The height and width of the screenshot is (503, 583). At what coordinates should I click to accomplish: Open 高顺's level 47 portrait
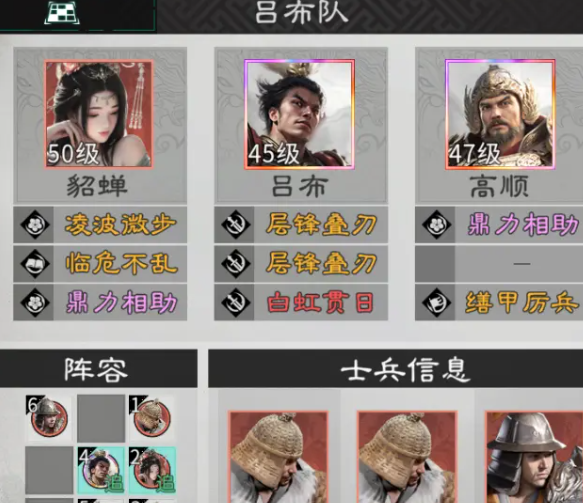500,114
